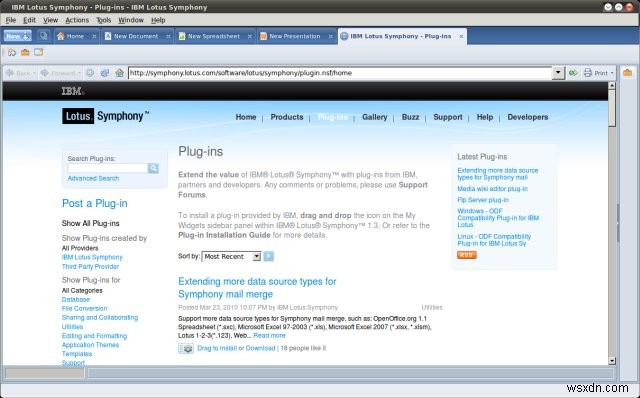Expand the address bar history dropdown
Screen dimensions: 640x398
tap(558, 73)
